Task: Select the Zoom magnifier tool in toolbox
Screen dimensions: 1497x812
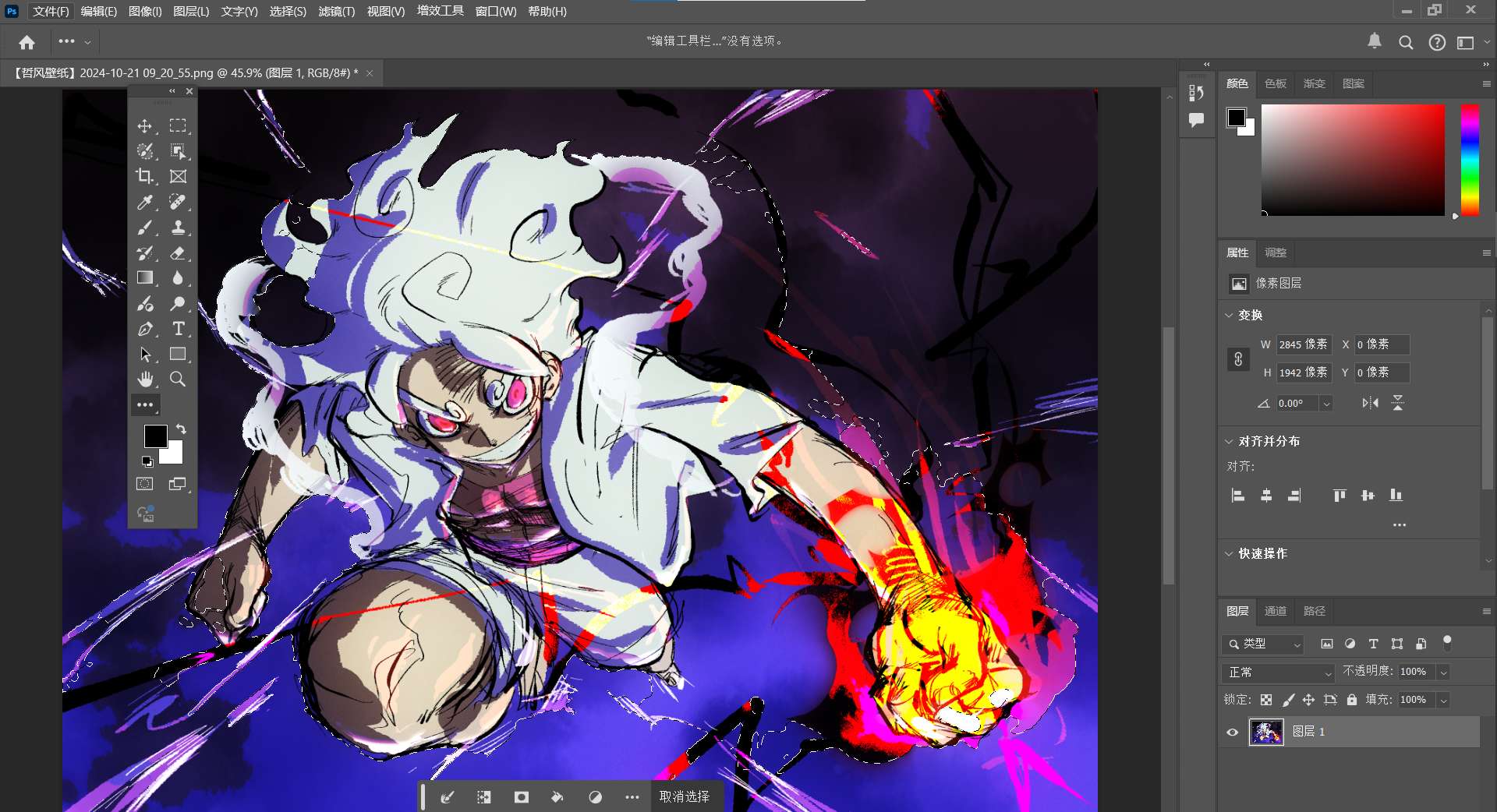Action: [x=178, y=380]
